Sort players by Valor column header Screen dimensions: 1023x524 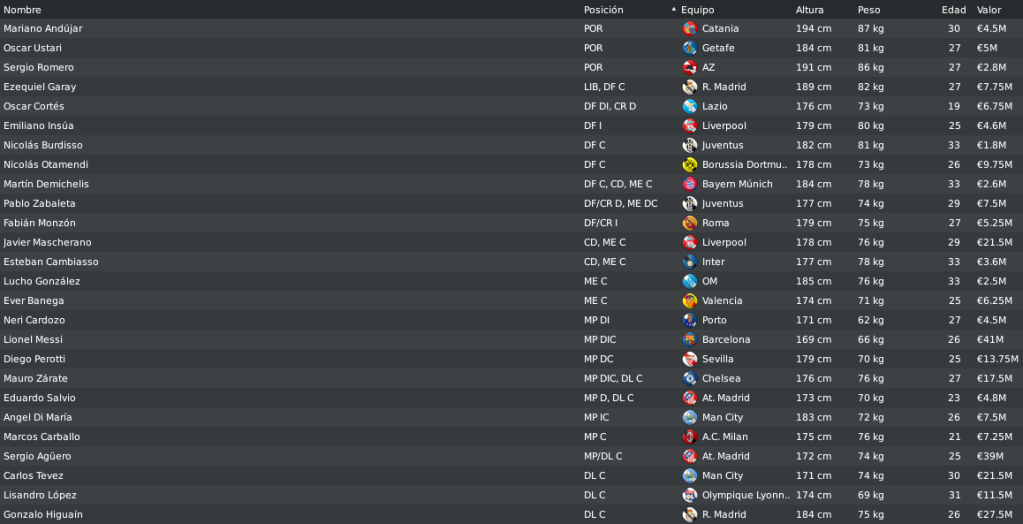coord(988,10)
